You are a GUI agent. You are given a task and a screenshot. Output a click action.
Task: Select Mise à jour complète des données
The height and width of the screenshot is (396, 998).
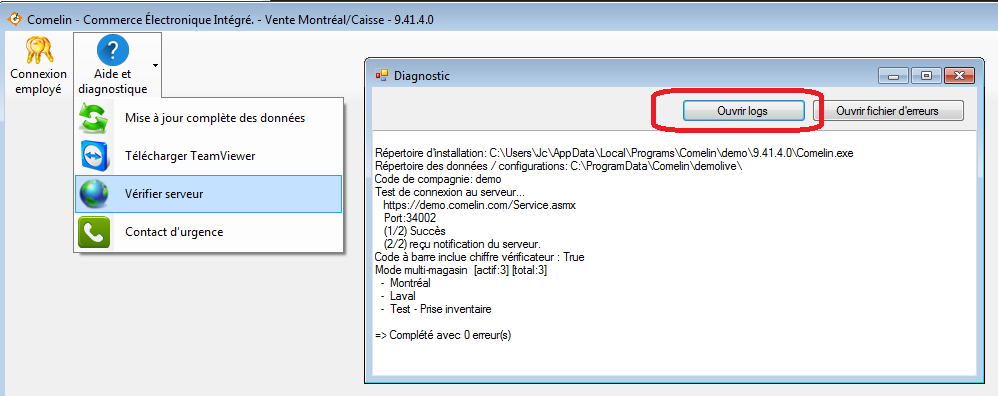[x=209, y=118]
